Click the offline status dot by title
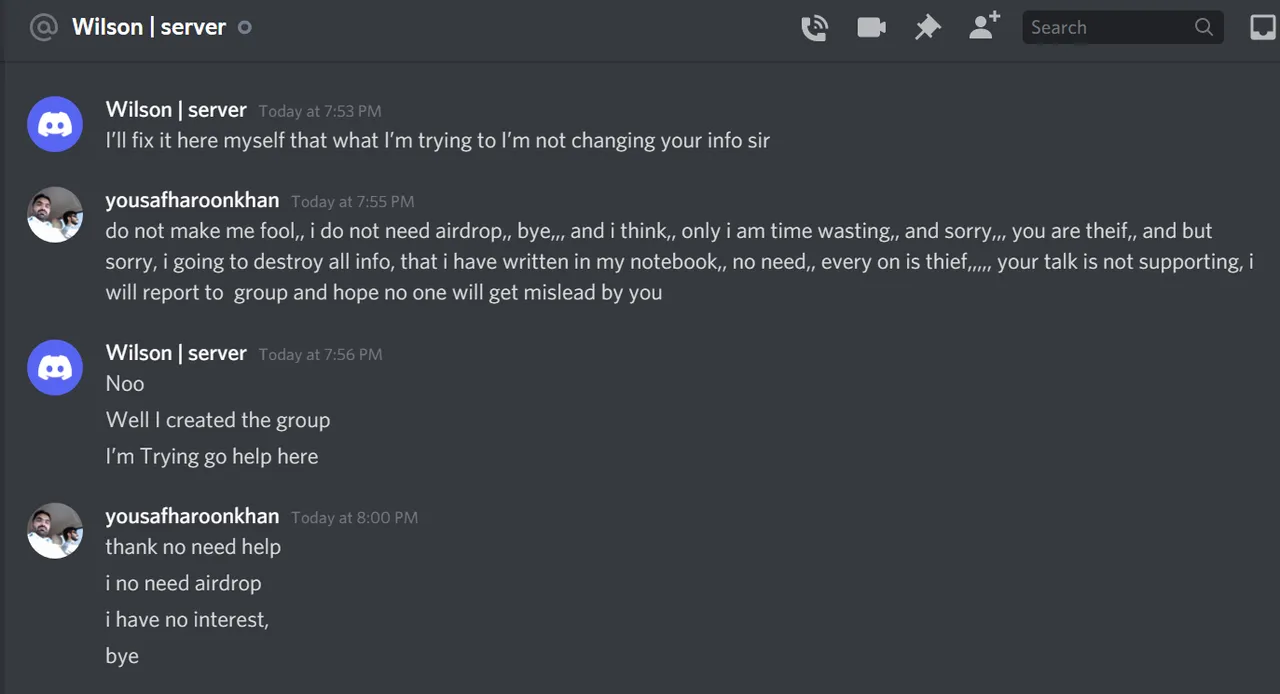 [245, 27]
